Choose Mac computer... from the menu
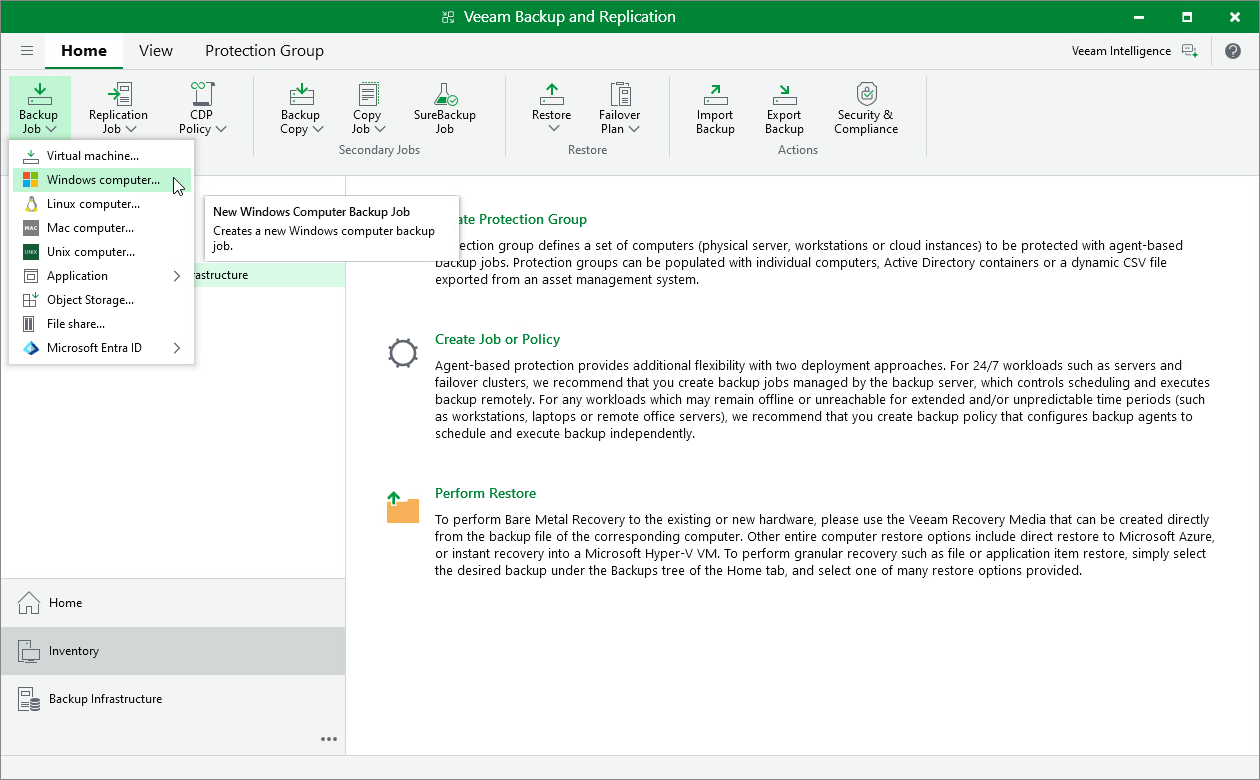The image size is (1260, 780). click(x=101, y=228)
